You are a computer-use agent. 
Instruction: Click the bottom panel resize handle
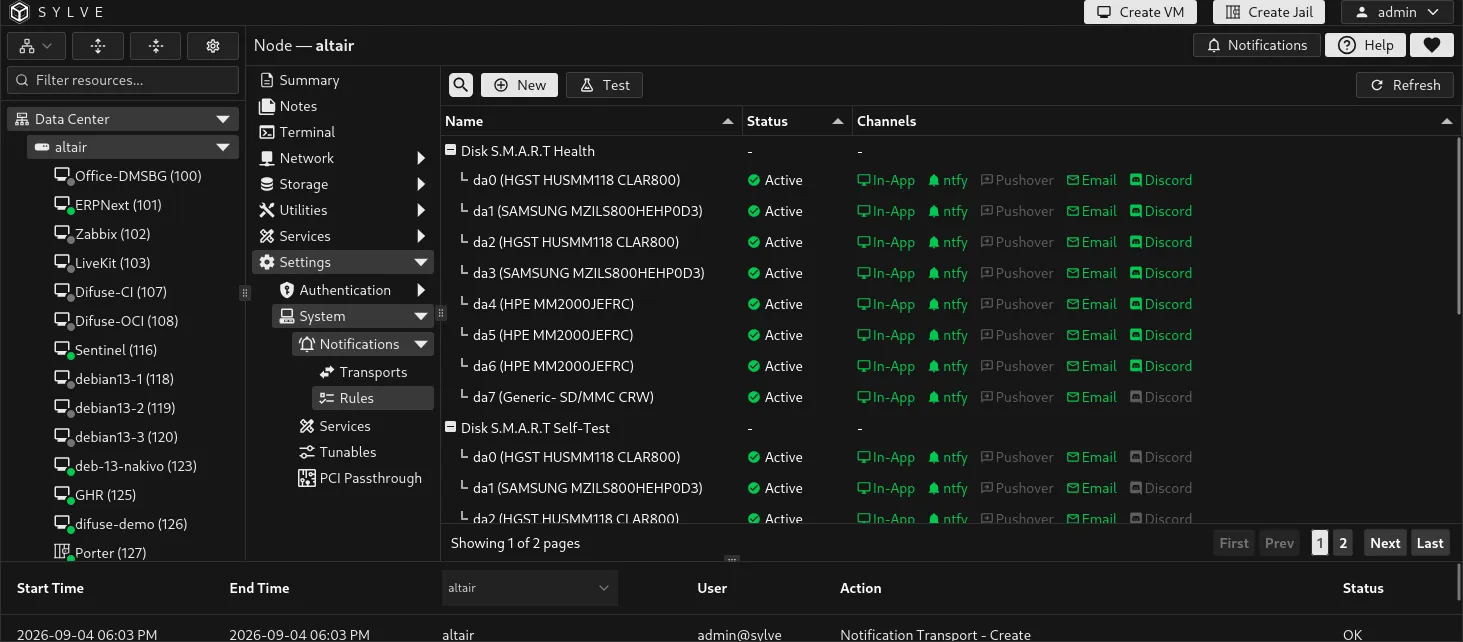pyautogui.click(x=732, y=560)
